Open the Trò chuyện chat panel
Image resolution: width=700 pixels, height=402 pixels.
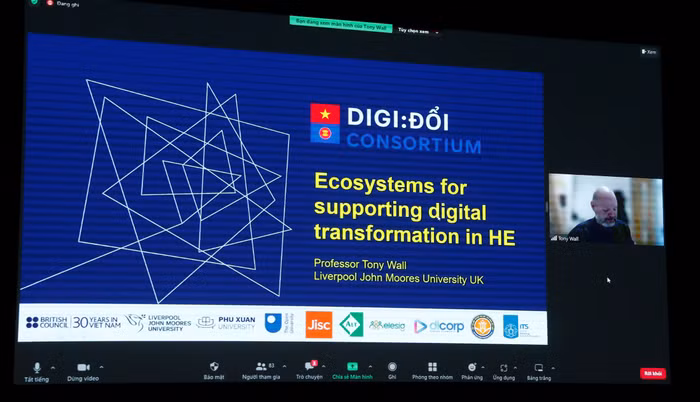point(309,370)
